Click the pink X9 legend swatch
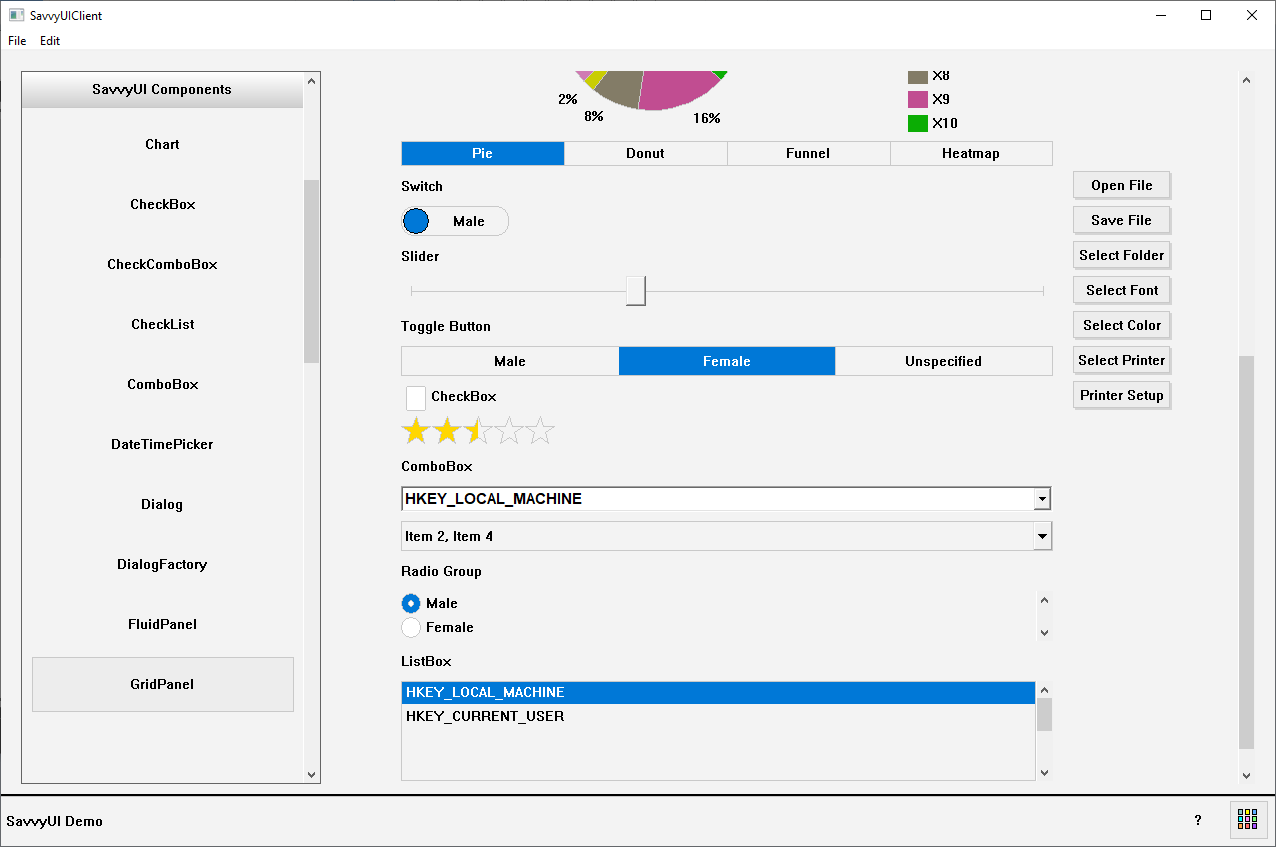 pos(917,99)
